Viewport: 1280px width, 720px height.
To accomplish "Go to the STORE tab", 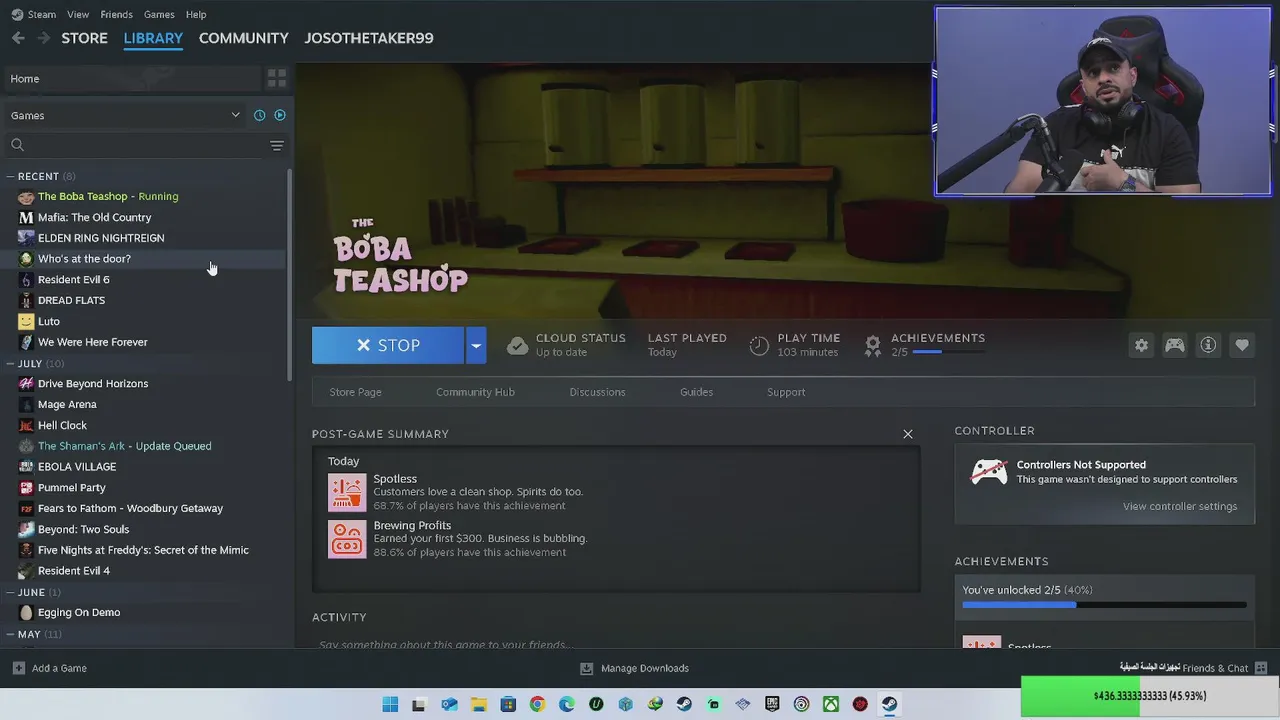I will click(x=84, y=38).
